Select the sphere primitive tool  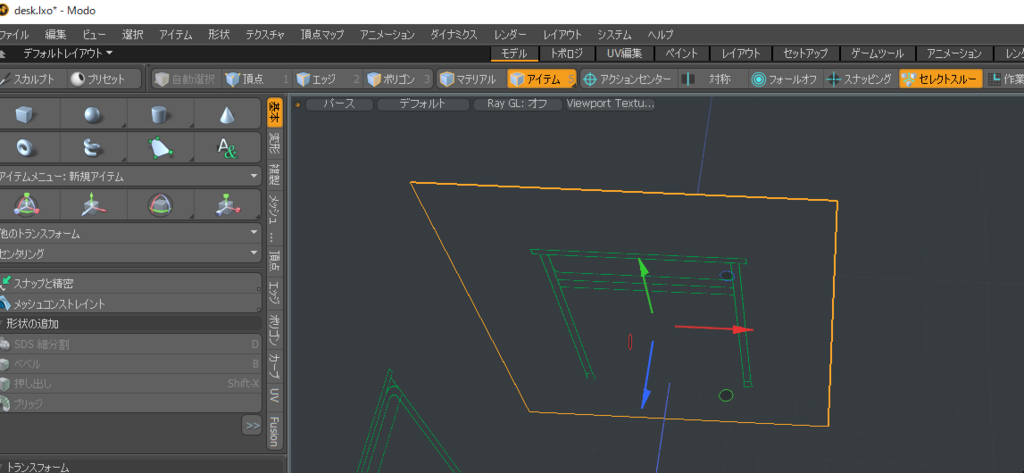tap(93, 115)
